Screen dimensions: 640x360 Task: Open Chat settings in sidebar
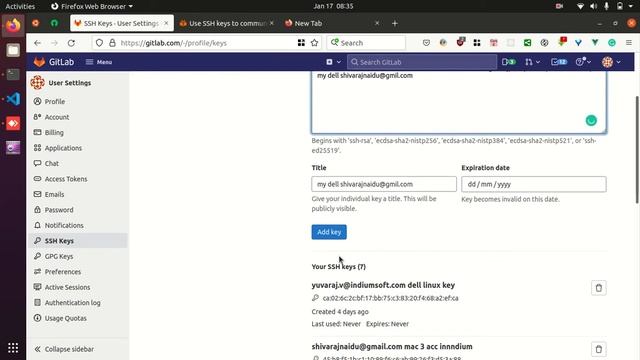pos(51,163)
